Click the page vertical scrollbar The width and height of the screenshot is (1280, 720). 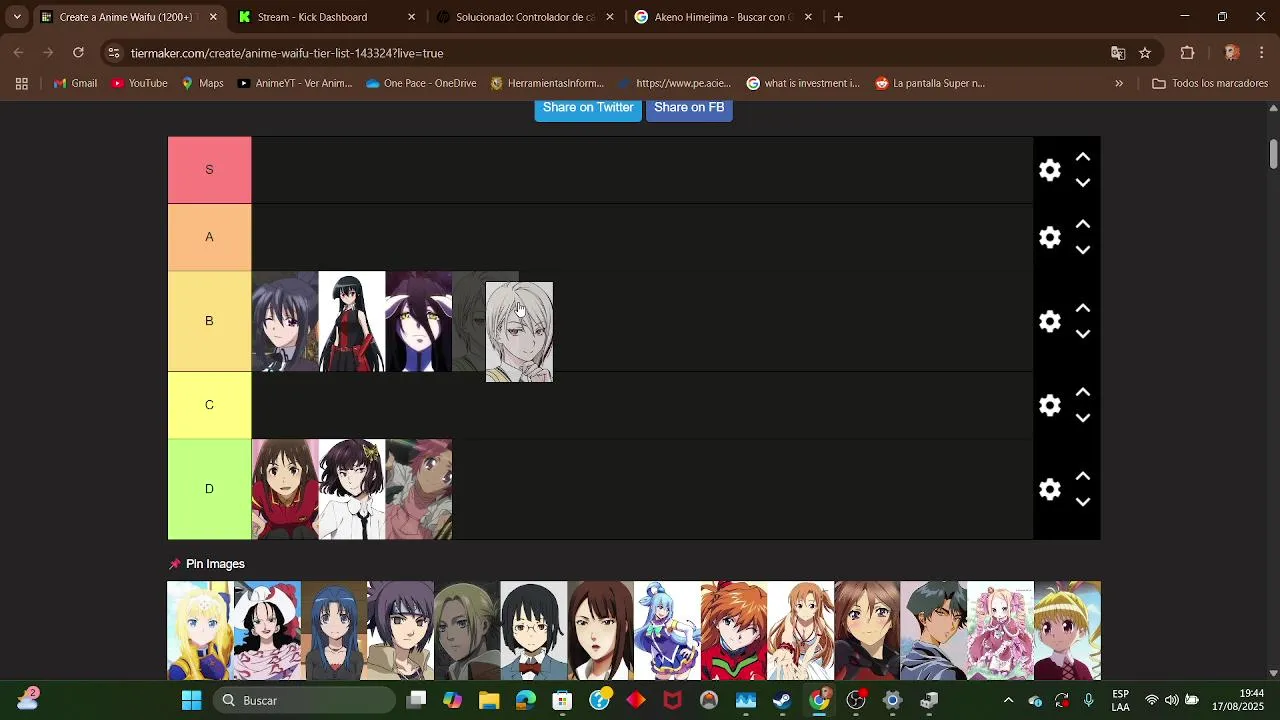click(x=1273, y=153)
